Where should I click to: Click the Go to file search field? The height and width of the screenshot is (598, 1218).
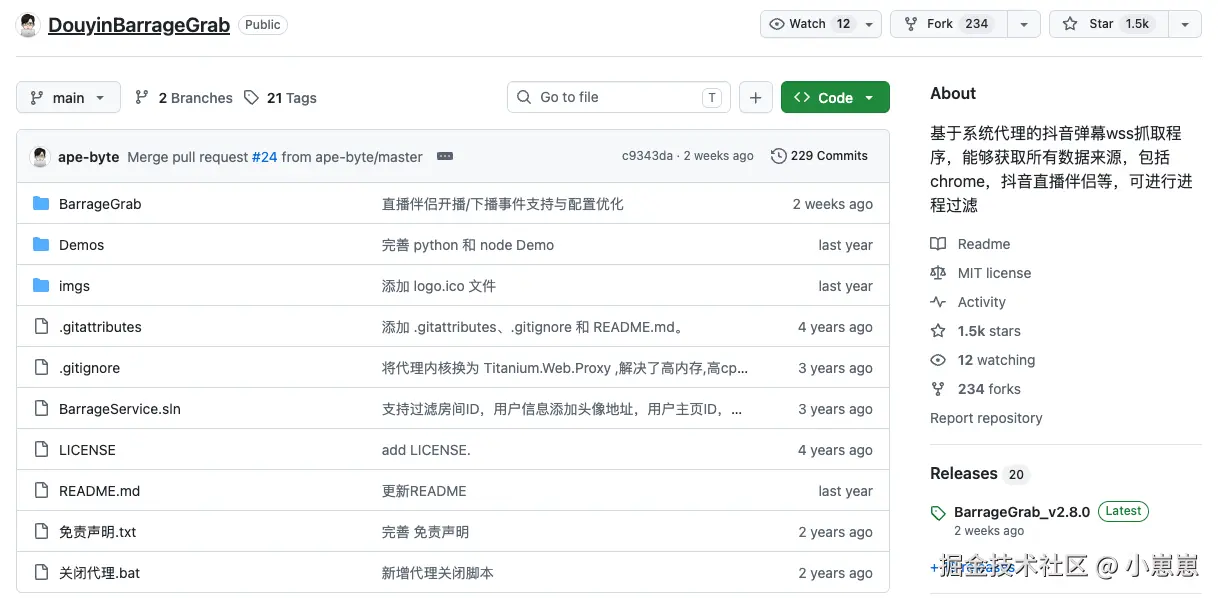(x=619, y=97)
